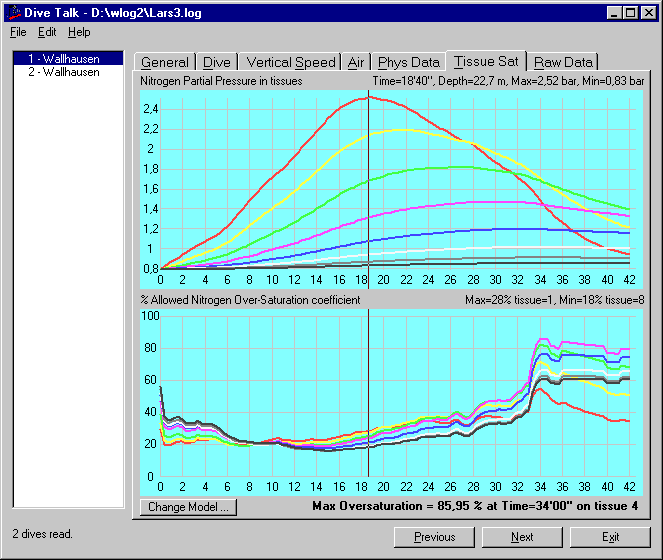Show the Phys Data tab
Image resolution: width=663 pixels, height=560 pixels.
[408, 62]
